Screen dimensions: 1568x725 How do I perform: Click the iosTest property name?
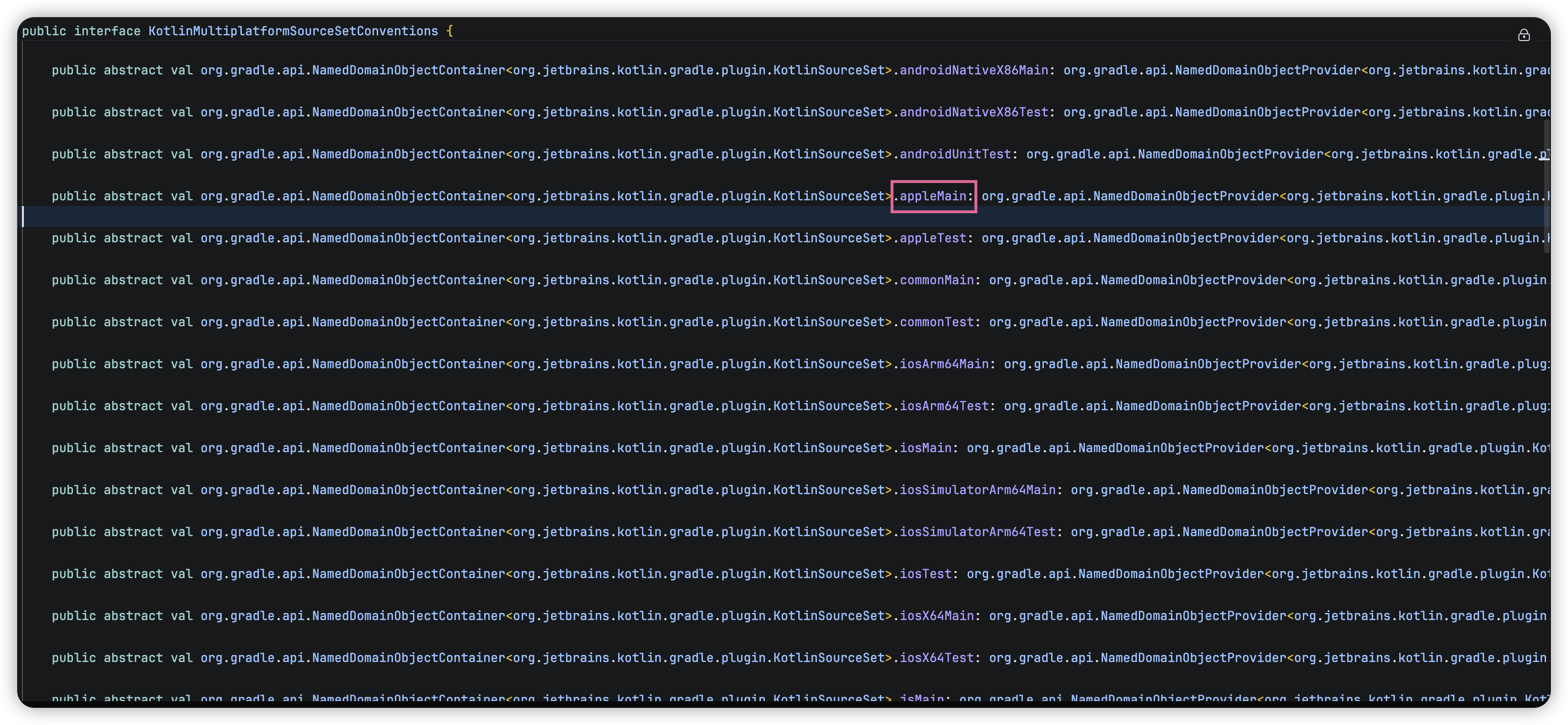tap(925, 574)
